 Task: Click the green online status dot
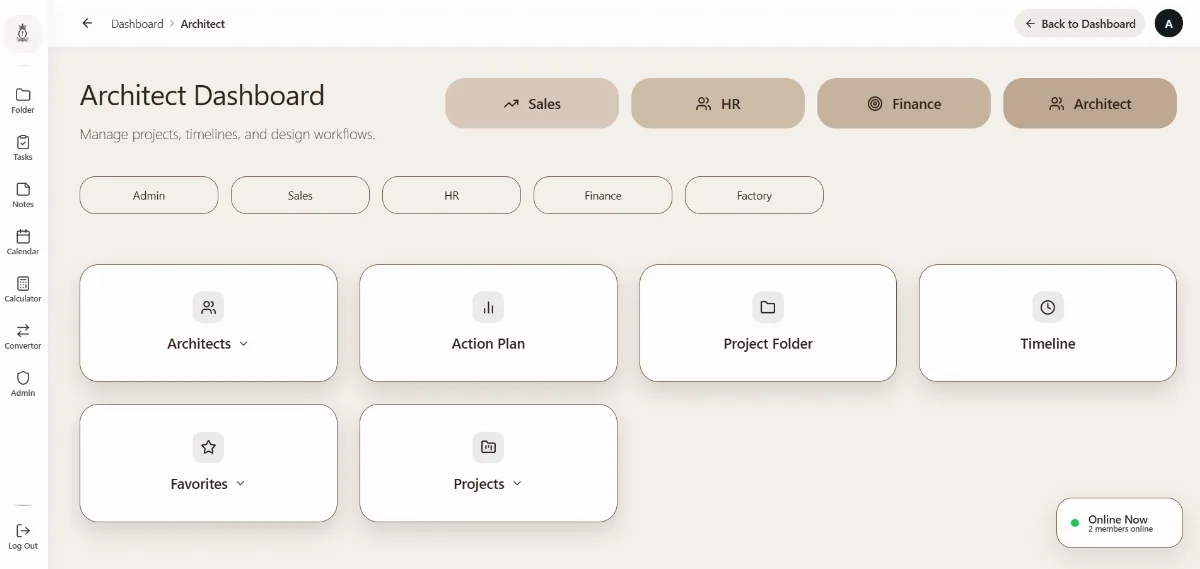coord(1075,523)
